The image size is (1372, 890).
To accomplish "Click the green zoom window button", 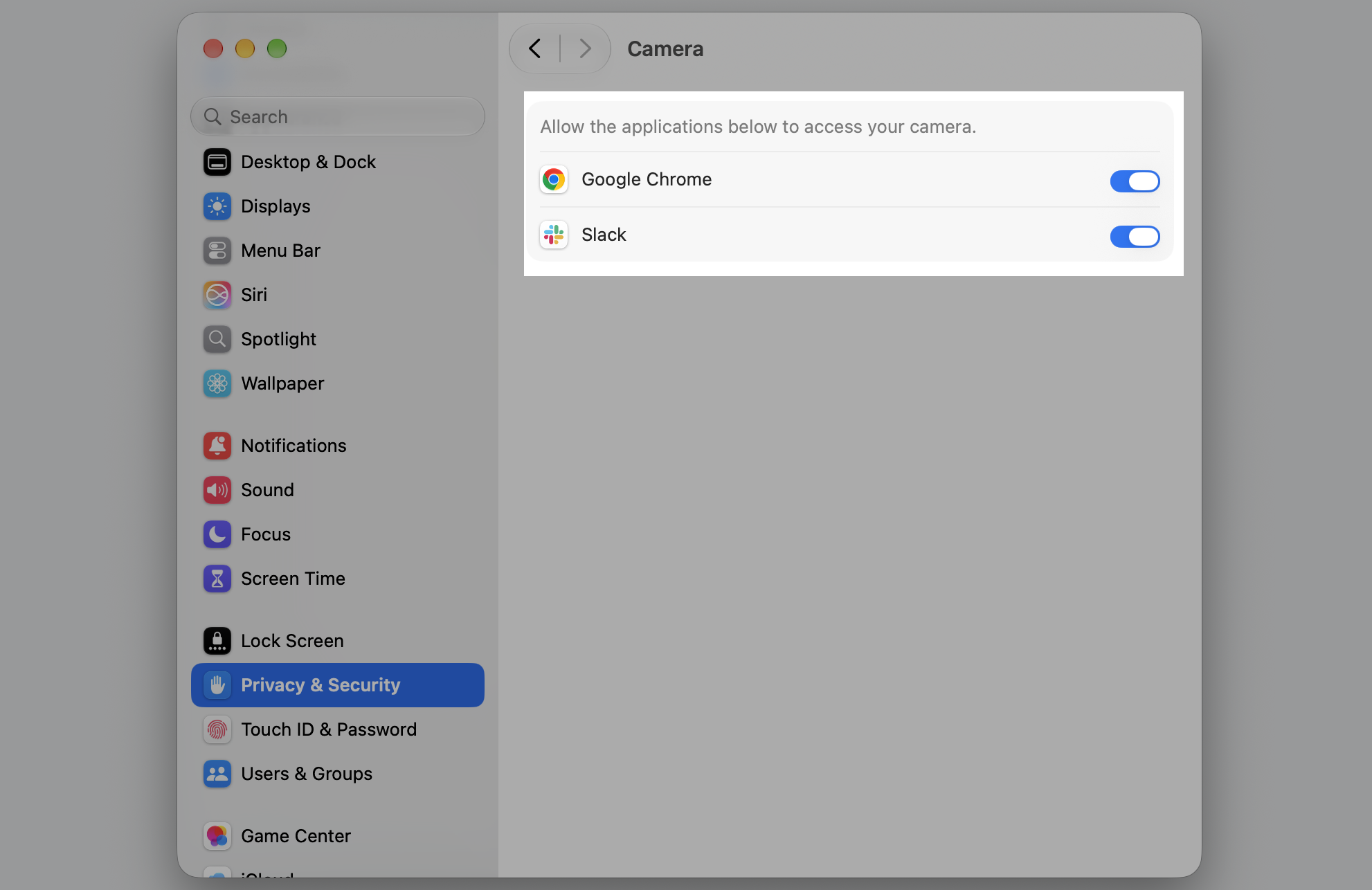I will point(277,48).
